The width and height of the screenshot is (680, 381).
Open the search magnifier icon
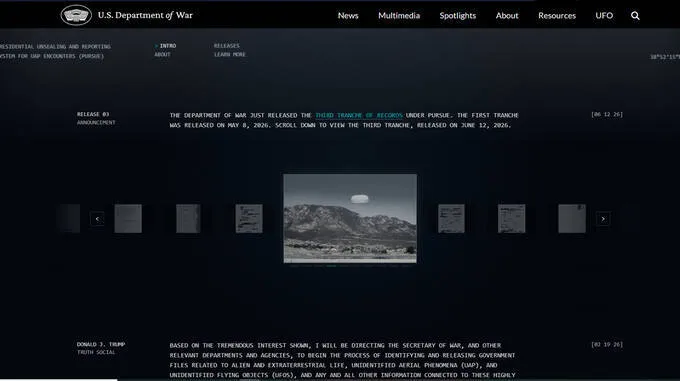click(x=635, y=16)
